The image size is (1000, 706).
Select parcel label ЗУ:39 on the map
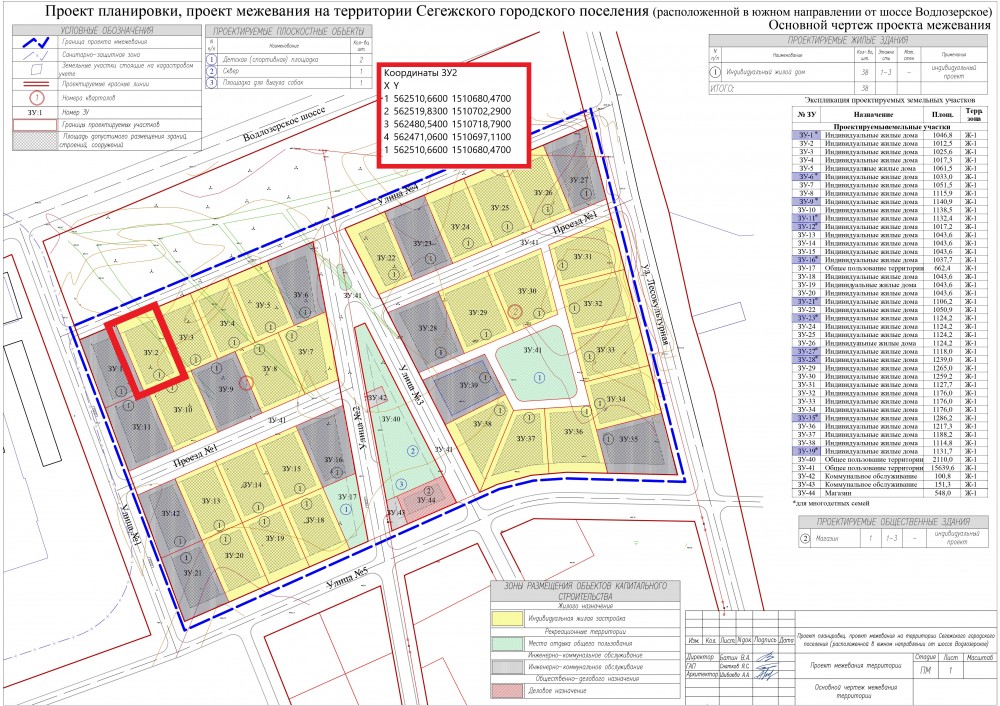click(468, 385)
